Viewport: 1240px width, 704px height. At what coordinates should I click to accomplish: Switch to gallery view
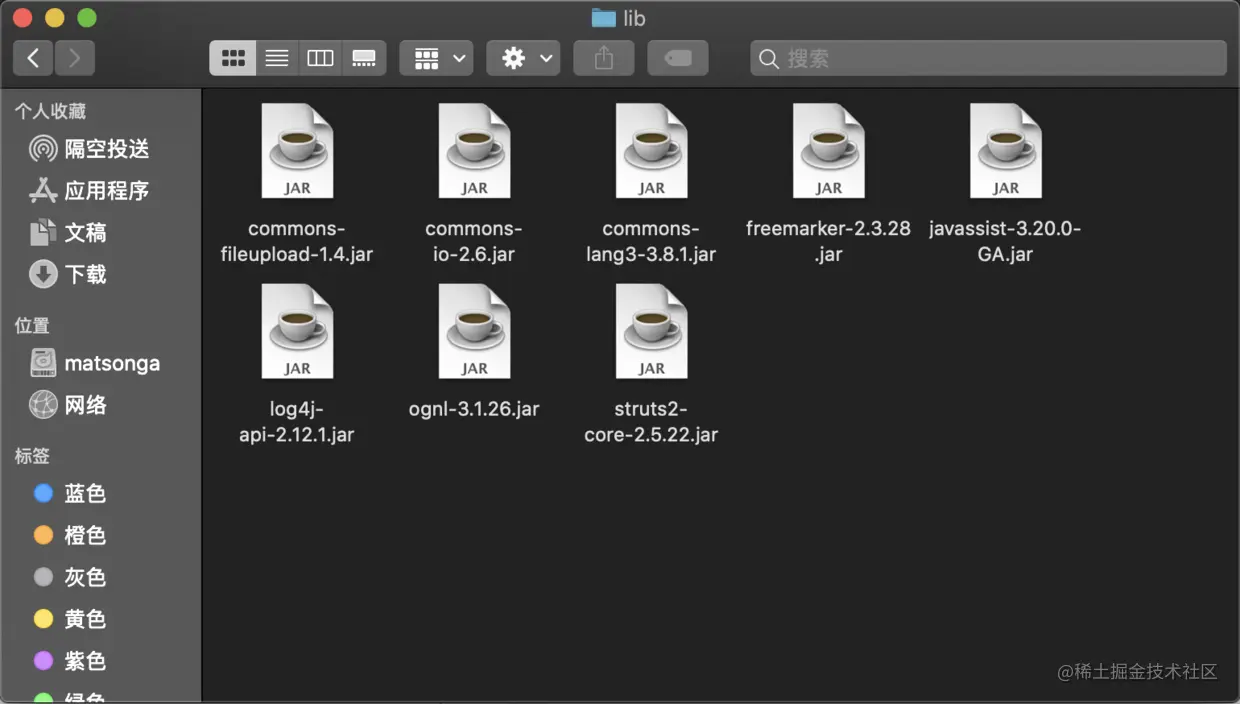click(364, 58)
